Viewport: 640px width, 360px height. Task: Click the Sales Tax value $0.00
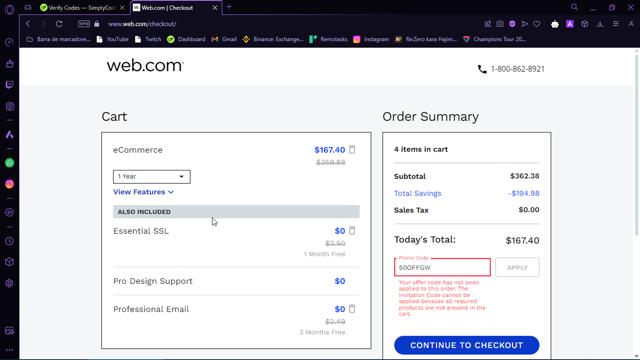(529, 210)
